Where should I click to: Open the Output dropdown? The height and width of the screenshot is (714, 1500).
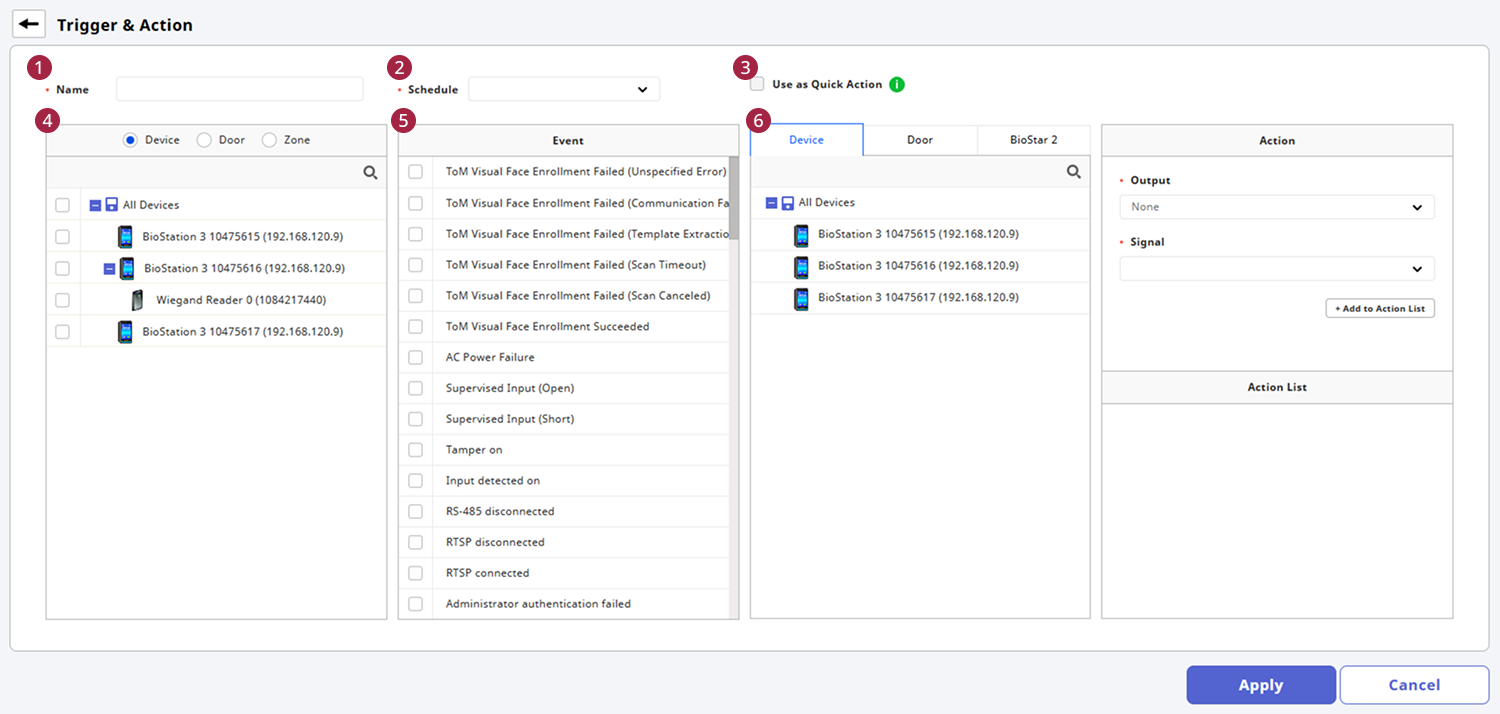pos(1276,207)
